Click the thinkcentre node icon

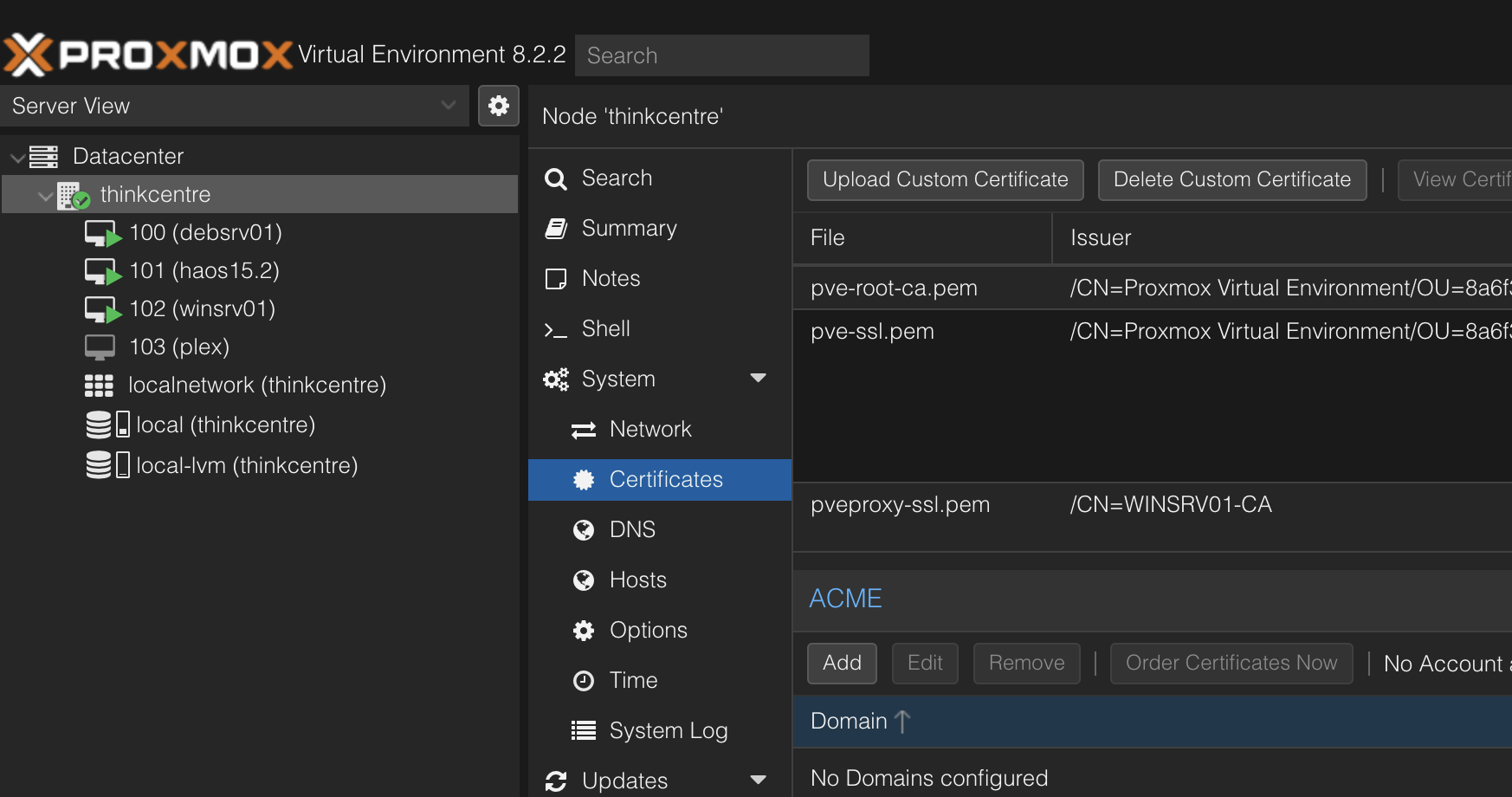(x=74, y=196)
